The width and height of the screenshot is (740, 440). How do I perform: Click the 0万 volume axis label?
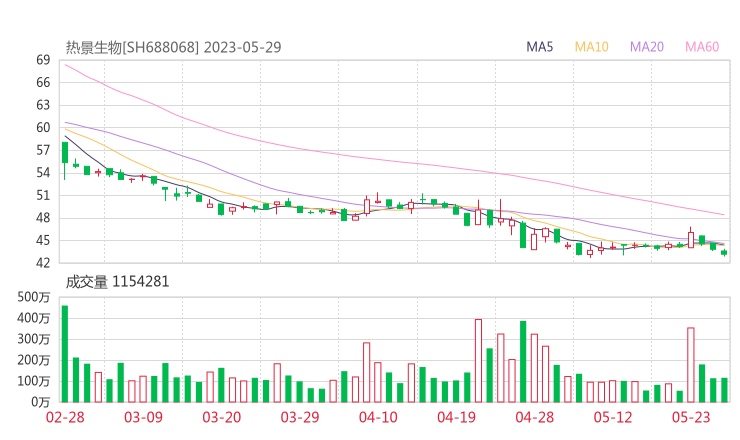(41, 402)
